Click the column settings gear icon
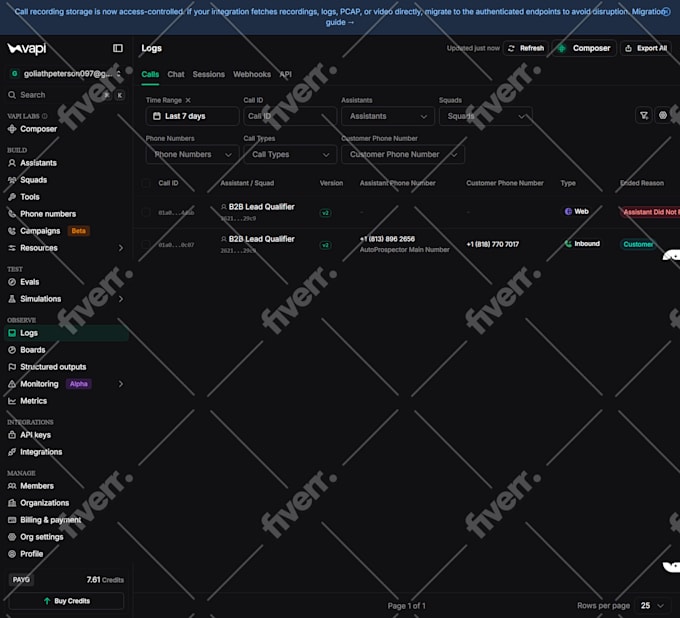Viewport: 680px width, 618px height. (663, 115)
